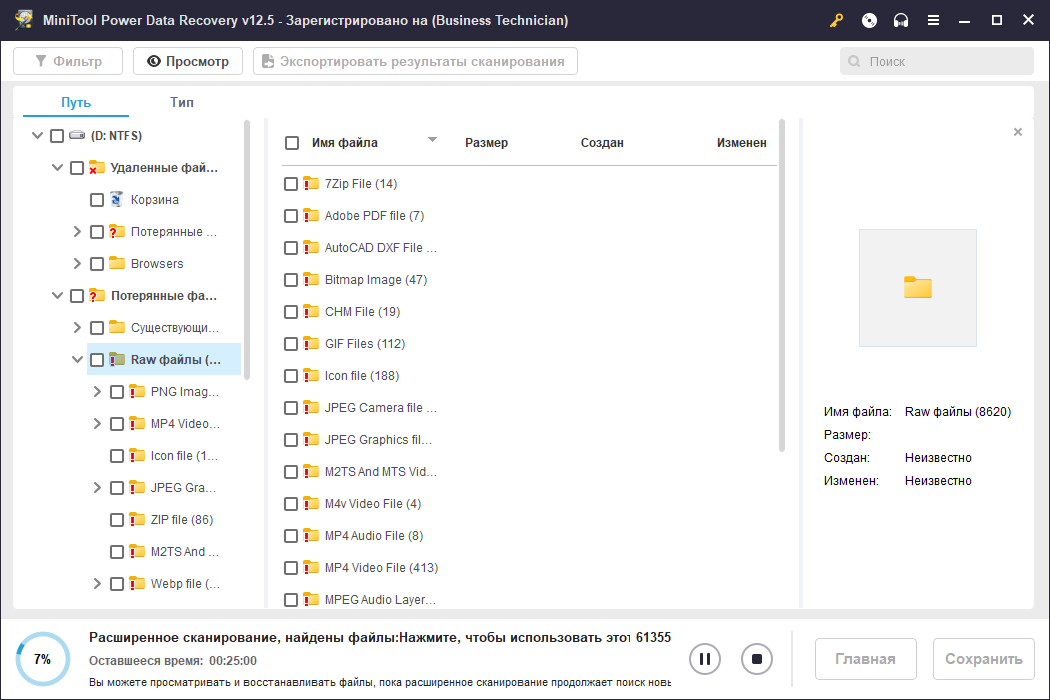The height and width of the screenshot is (700, 1050).
Task: Expand the Browsers folder node
Action: point(77,263)
